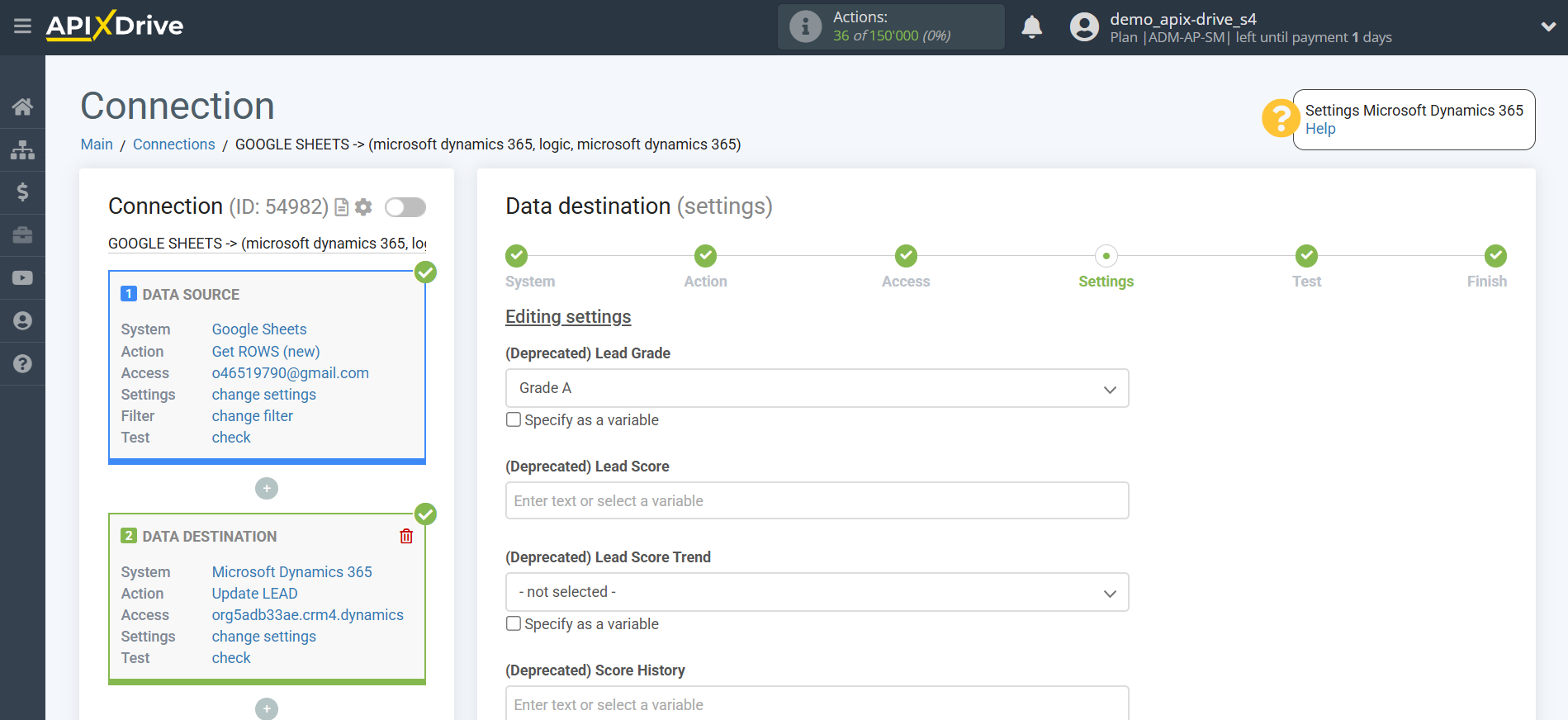Viewport: 1568px width, 720px height.
Task: Toggle the connection on/off switch
Action: (x=405, y=207)
